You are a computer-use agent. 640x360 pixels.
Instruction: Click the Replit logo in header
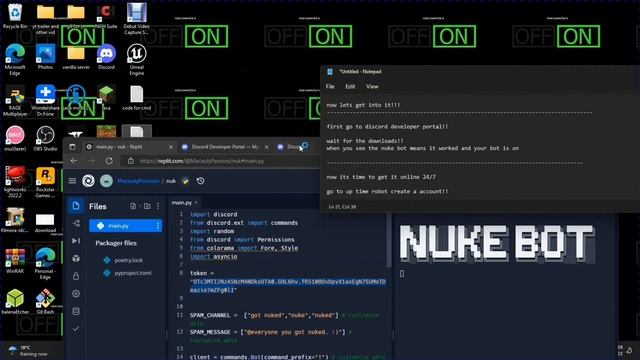88,181
